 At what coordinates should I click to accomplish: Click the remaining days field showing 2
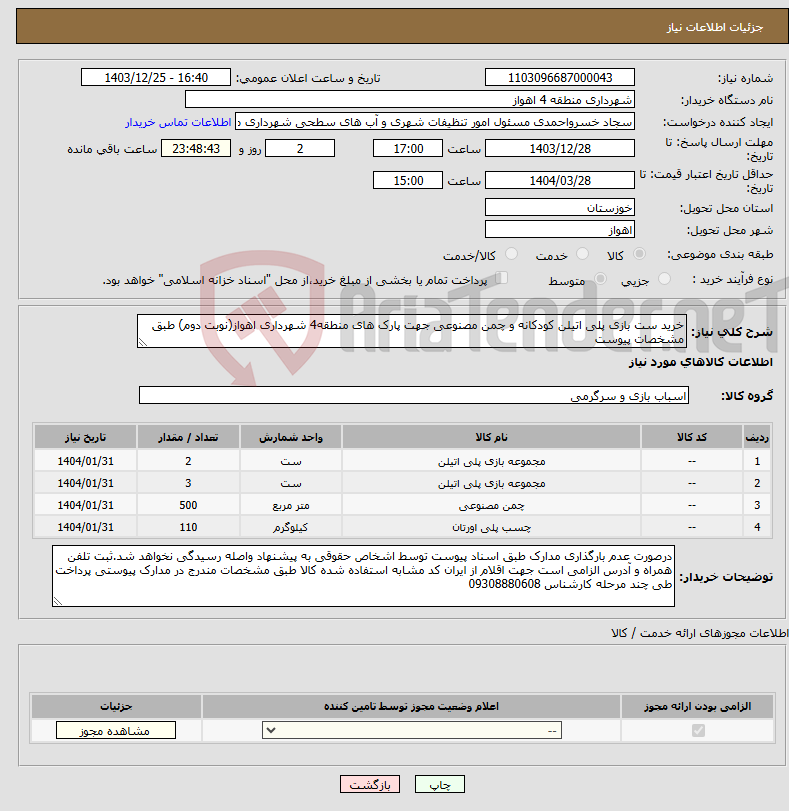tap(300, 148)
